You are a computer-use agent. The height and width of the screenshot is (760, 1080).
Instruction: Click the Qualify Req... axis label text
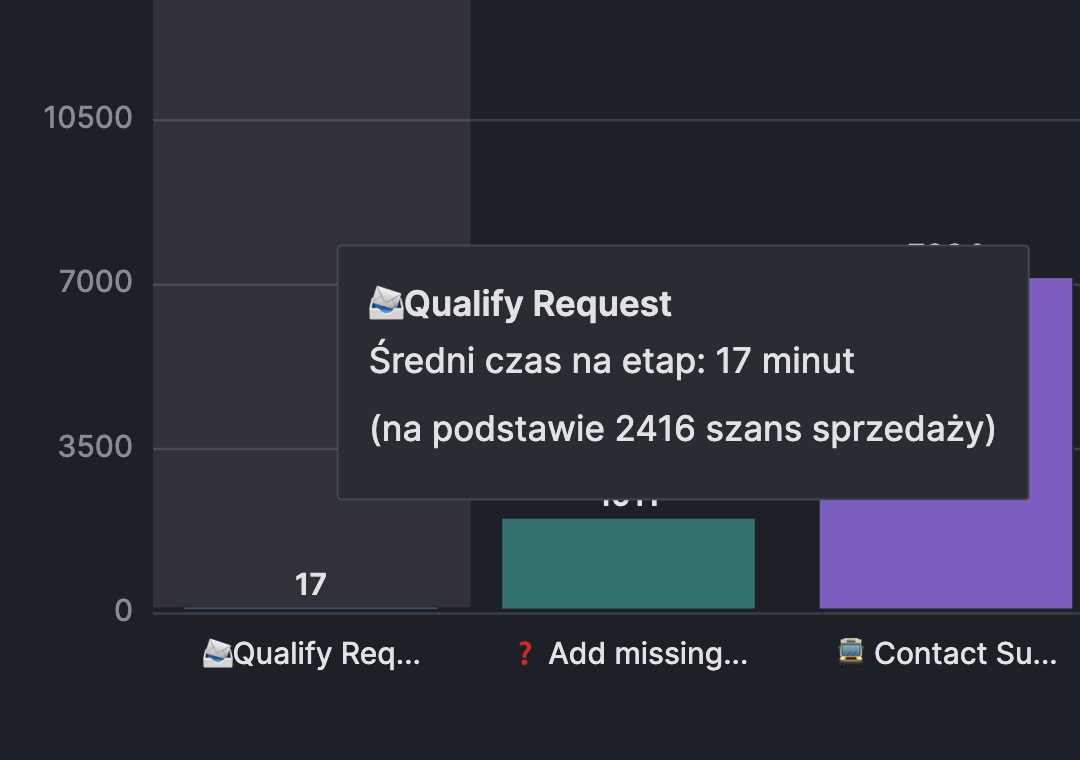[x=327, y=654]
